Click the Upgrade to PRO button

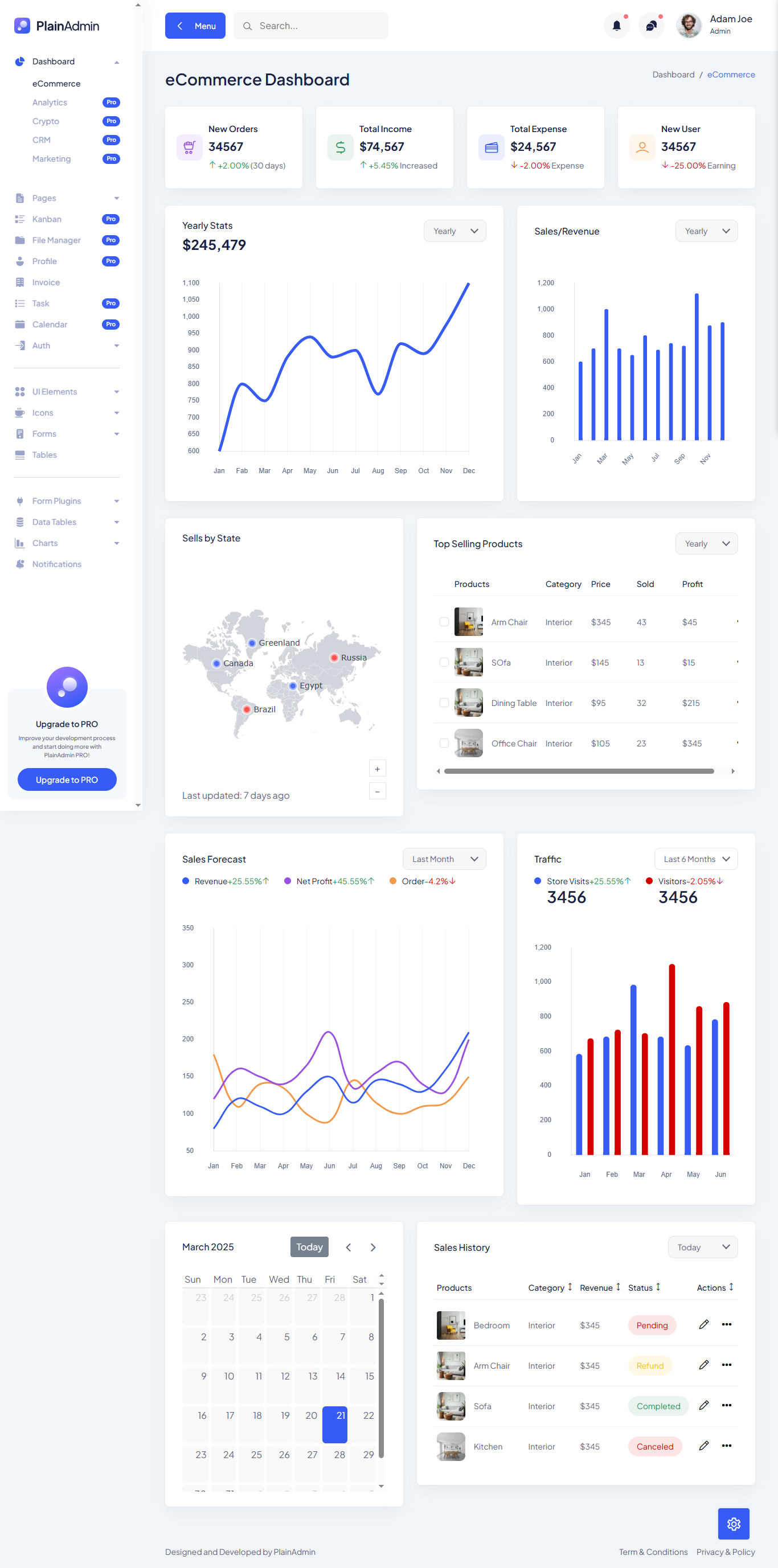(67, 780)
